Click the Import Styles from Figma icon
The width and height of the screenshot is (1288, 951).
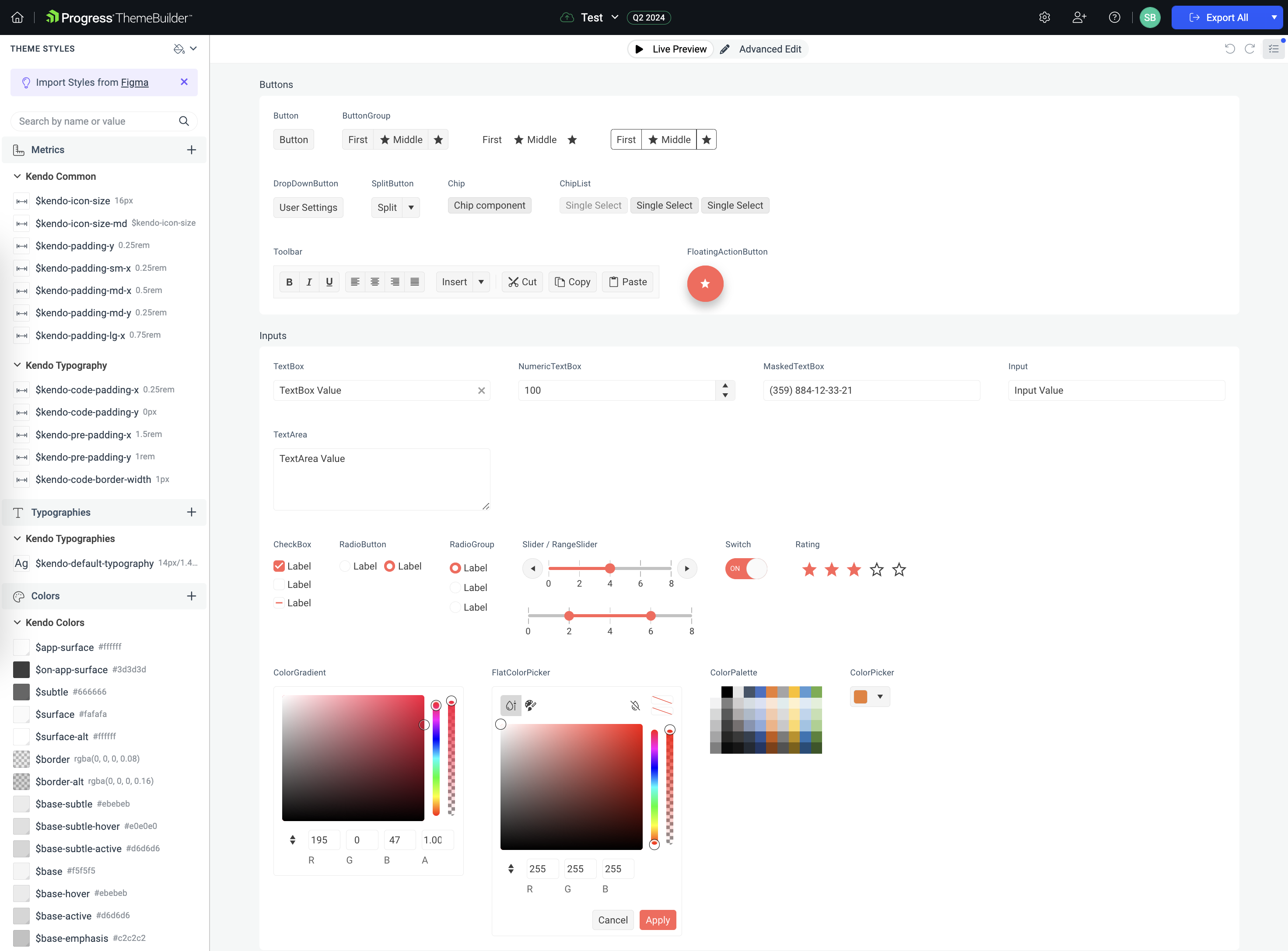coord(26,82)
